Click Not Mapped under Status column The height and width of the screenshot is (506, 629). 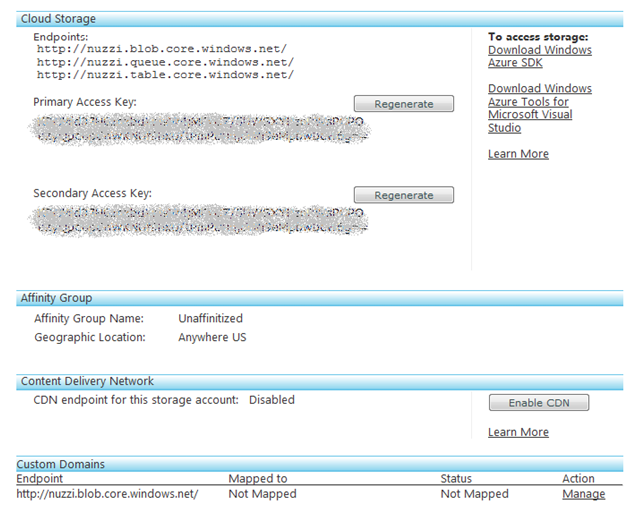[x=475, y=494]
